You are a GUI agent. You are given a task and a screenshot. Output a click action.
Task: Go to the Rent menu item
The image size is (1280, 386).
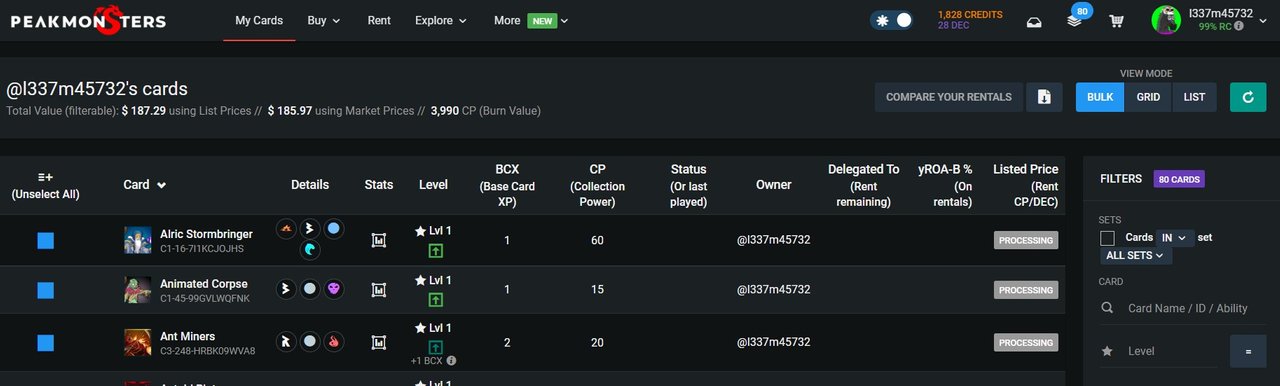379,20
